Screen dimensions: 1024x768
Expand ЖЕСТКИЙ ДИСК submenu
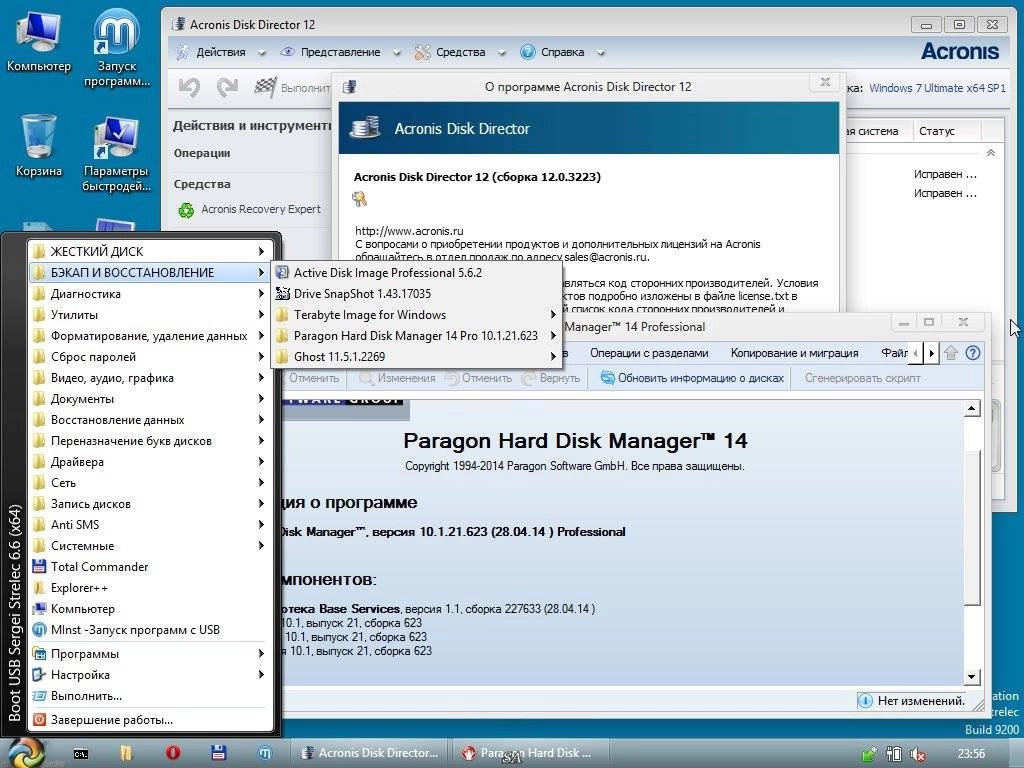151,251
